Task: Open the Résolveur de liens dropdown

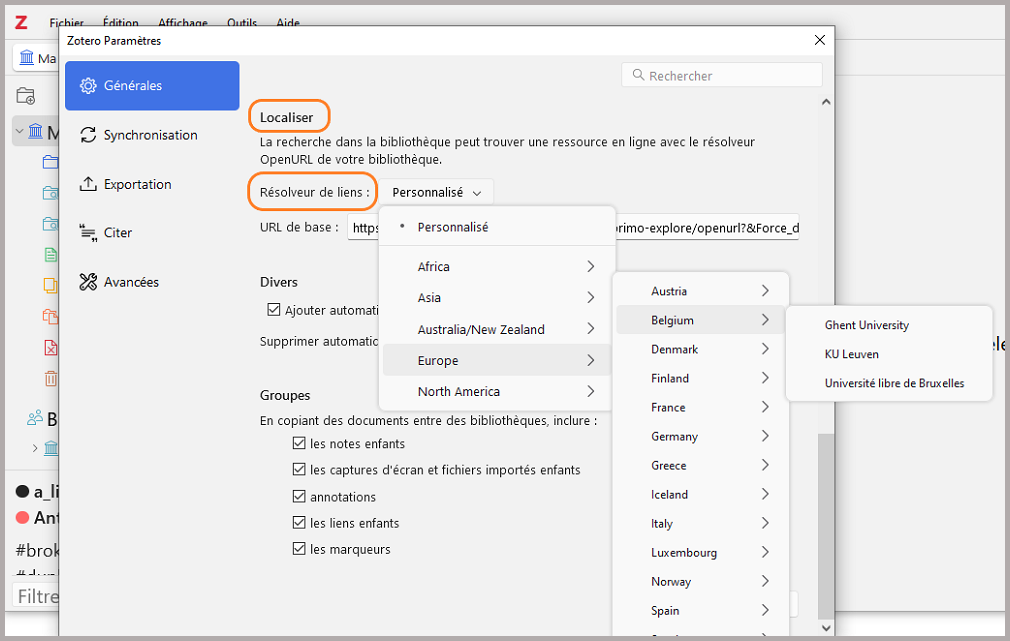Action: [x=436, y=193]
